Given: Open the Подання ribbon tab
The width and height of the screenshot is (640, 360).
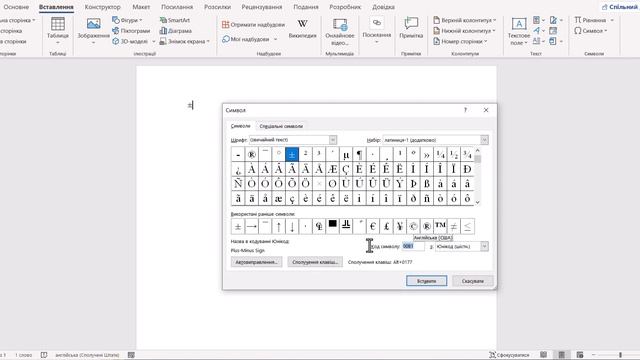Looking at the screenshot, I should 306,7.
